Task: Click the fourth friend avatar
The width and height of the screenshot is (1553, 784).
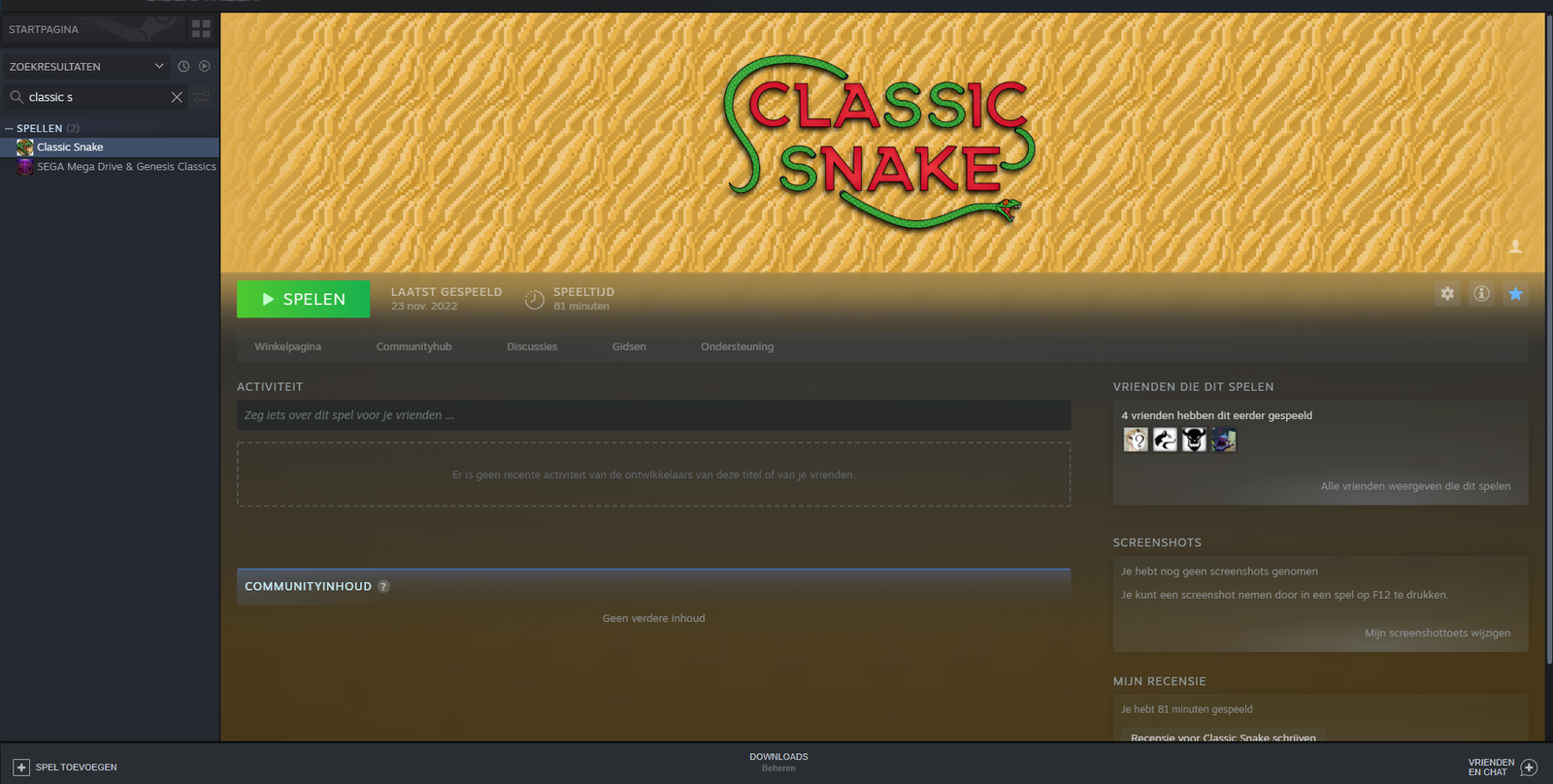Action: coord(1223,441)
